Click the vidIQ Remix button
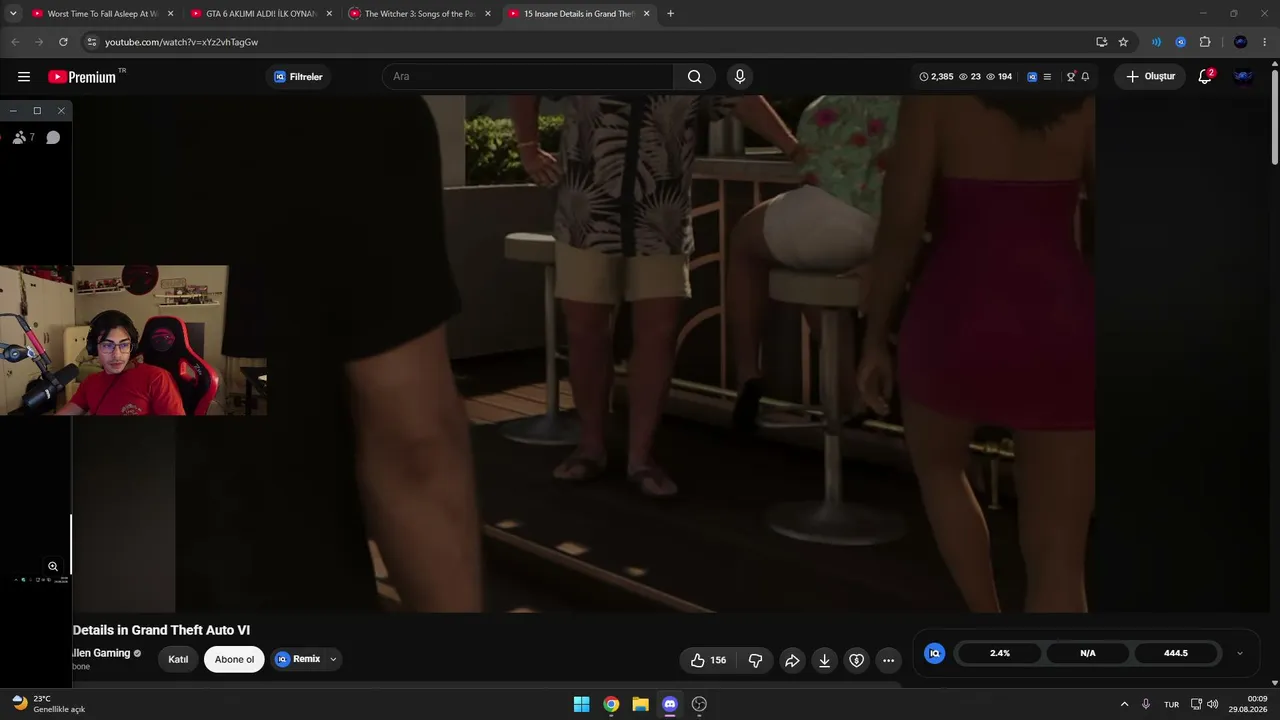Image resolution: width=1280 pixels, height=720 pixels. tap(298, 660)
